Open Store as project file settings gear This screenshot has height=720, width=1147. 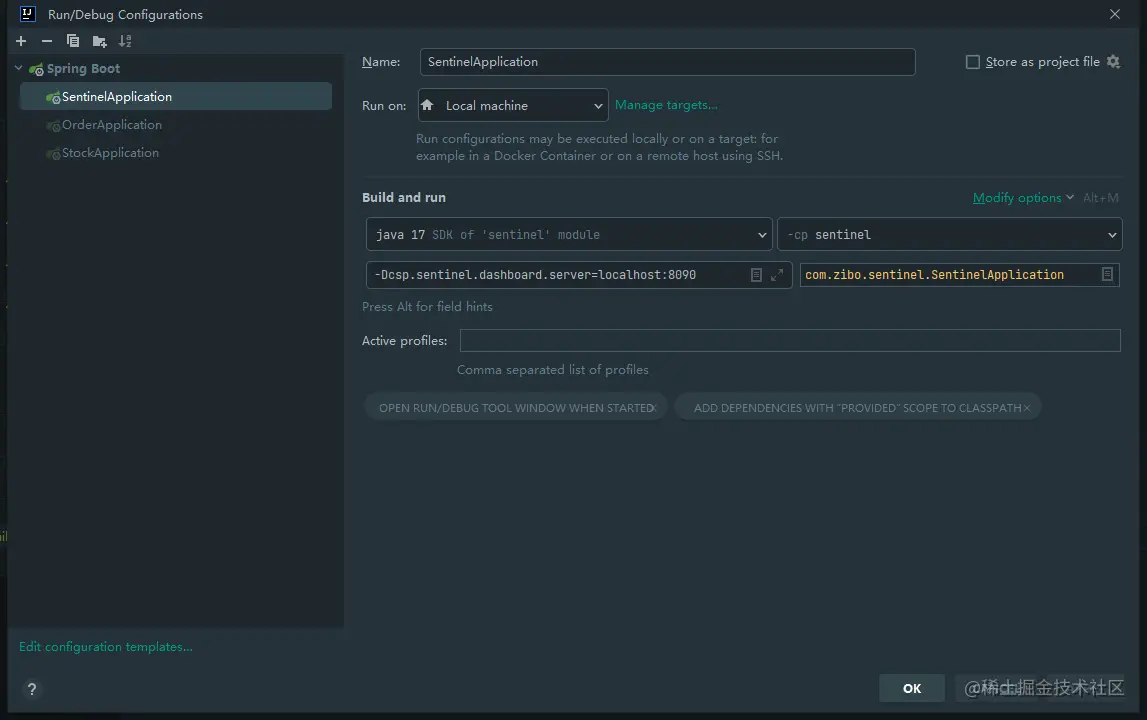click(1113, 61)
